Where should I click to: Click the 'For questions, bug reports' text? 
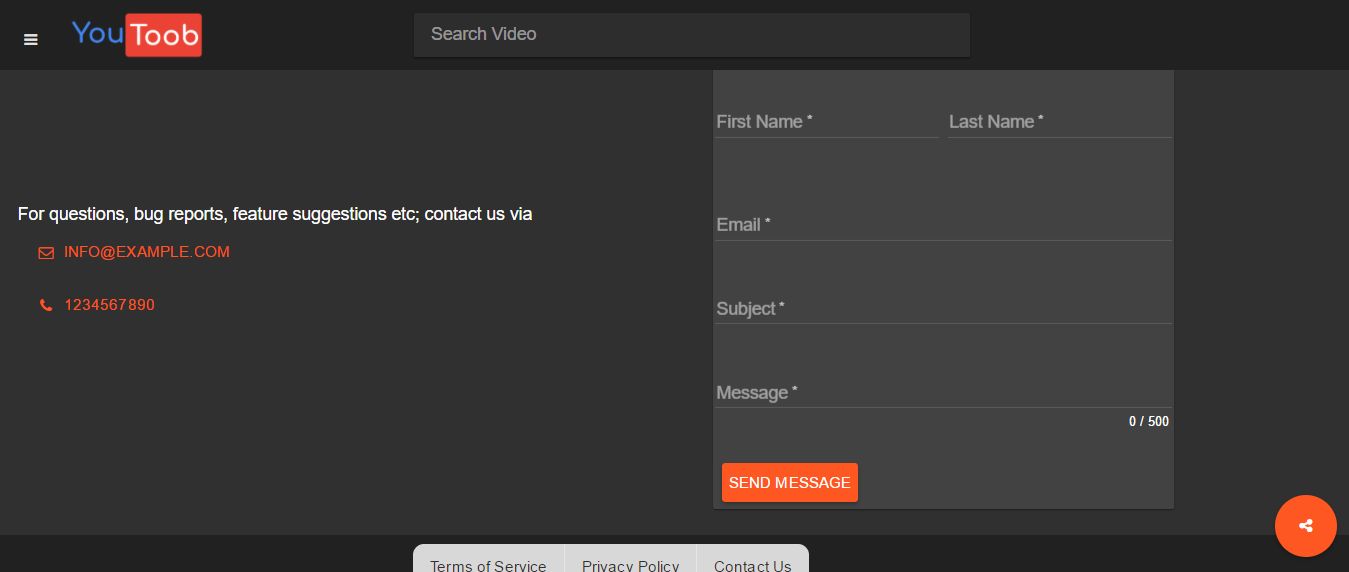[x=275, y=214]
